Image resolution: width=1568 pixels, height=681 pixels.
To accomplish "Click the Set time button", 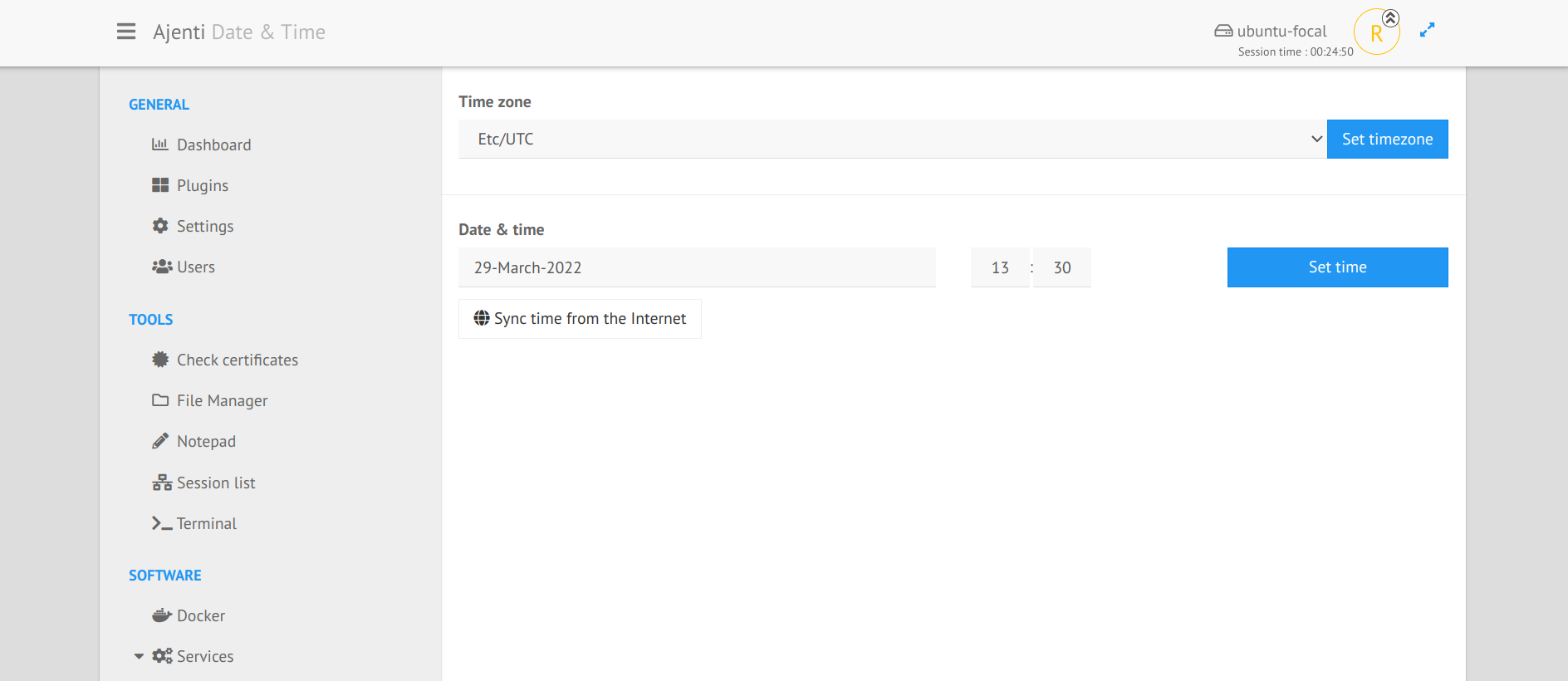I will coord(1338,267).
